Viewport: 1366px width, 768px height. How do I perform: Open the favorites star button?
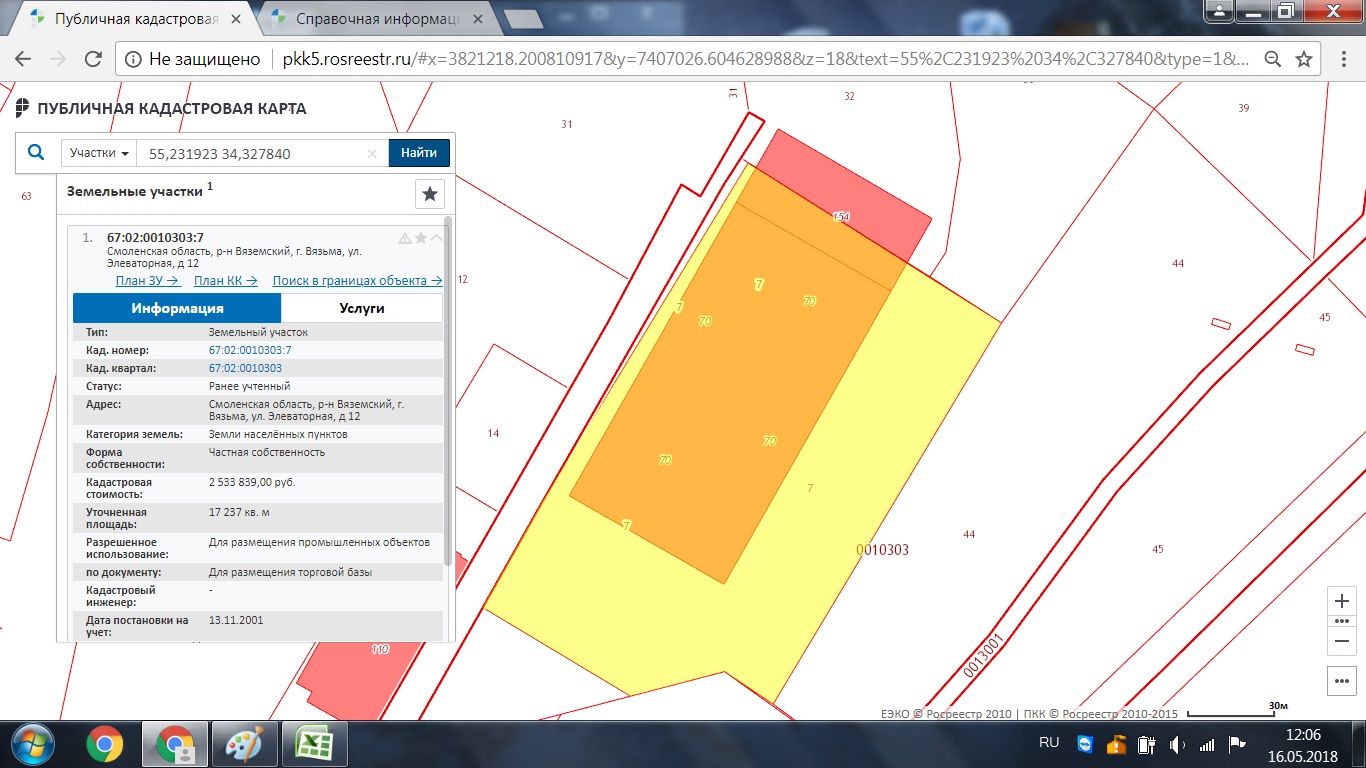pos(430,194)
